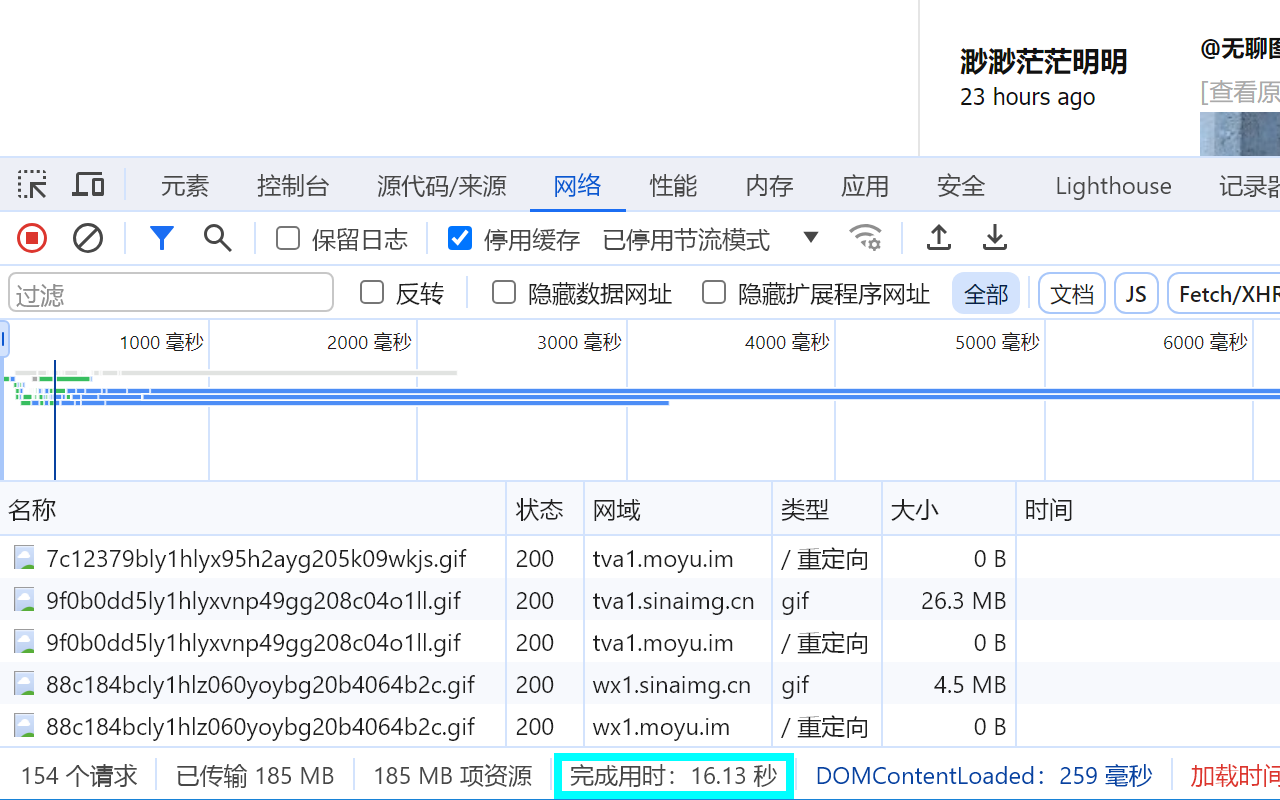Disable the 停用缓存 checkbox
1280x800 pixels.
pyautogui.click(x=459, y=238)
